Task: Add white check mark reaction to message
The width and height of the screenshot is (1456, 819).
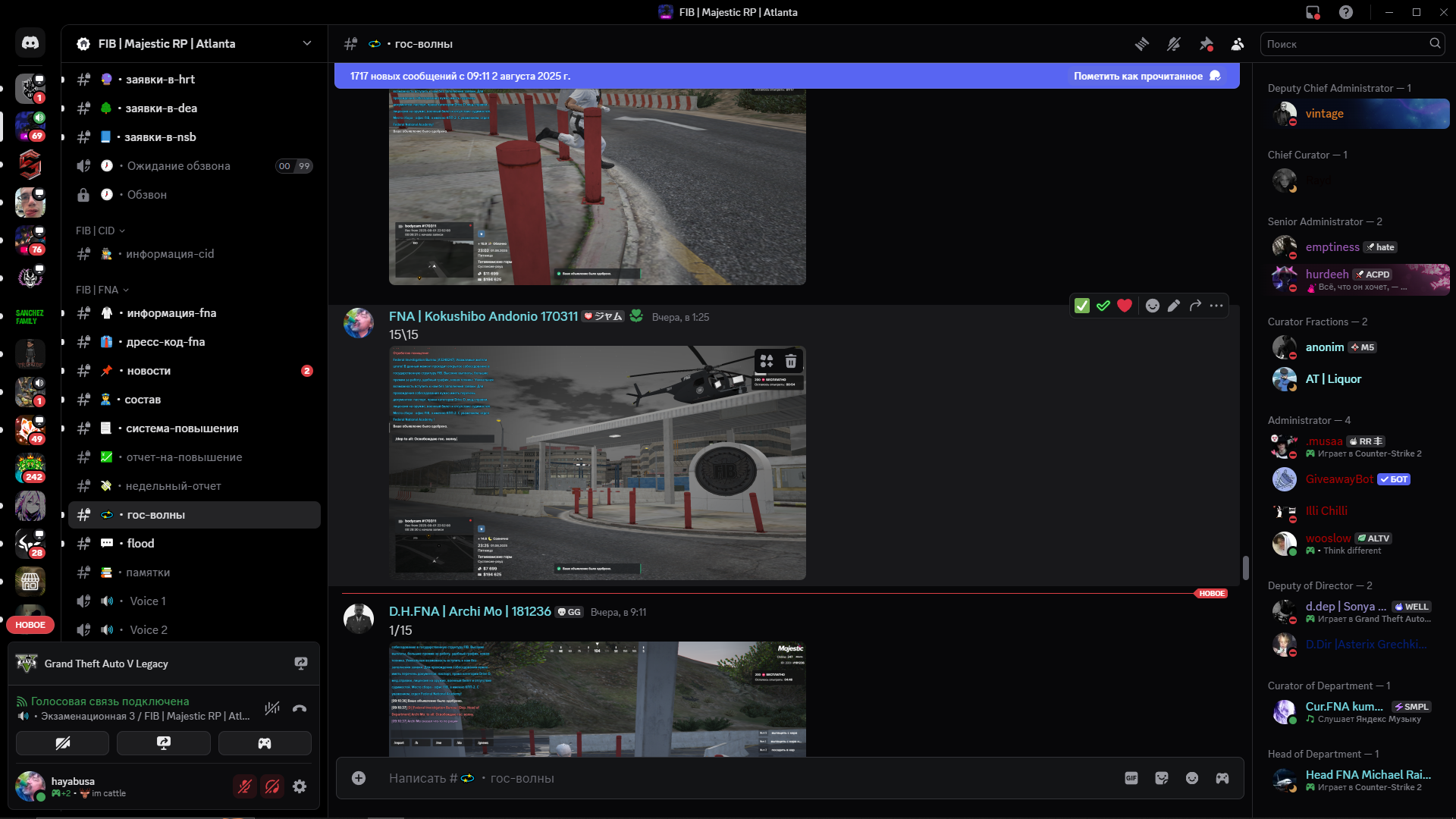Action: [1082, 306]
